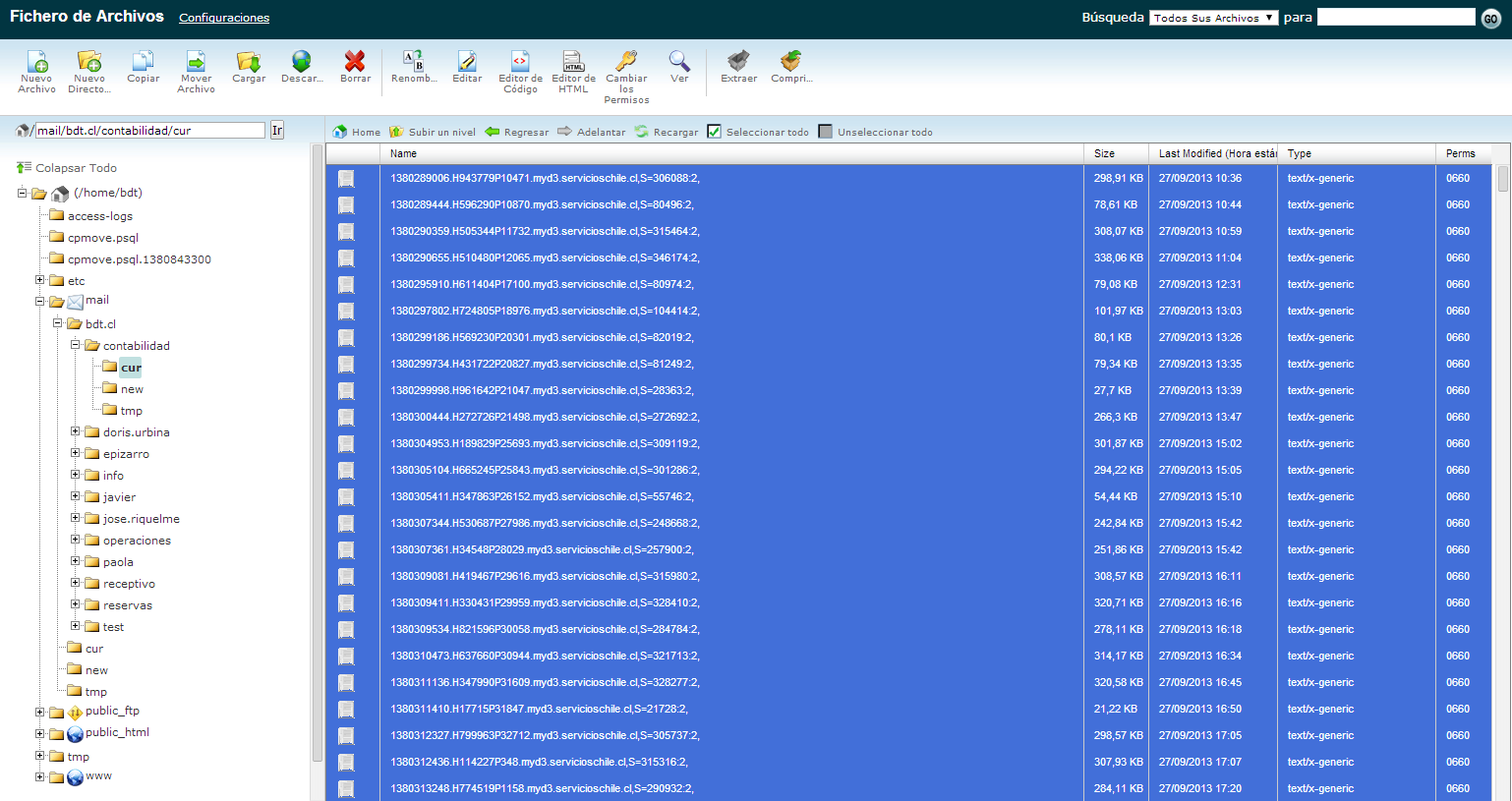1512x801 pixels.
Task: Click the Unseleccionar todo checkbox
Action: (826, 132)
